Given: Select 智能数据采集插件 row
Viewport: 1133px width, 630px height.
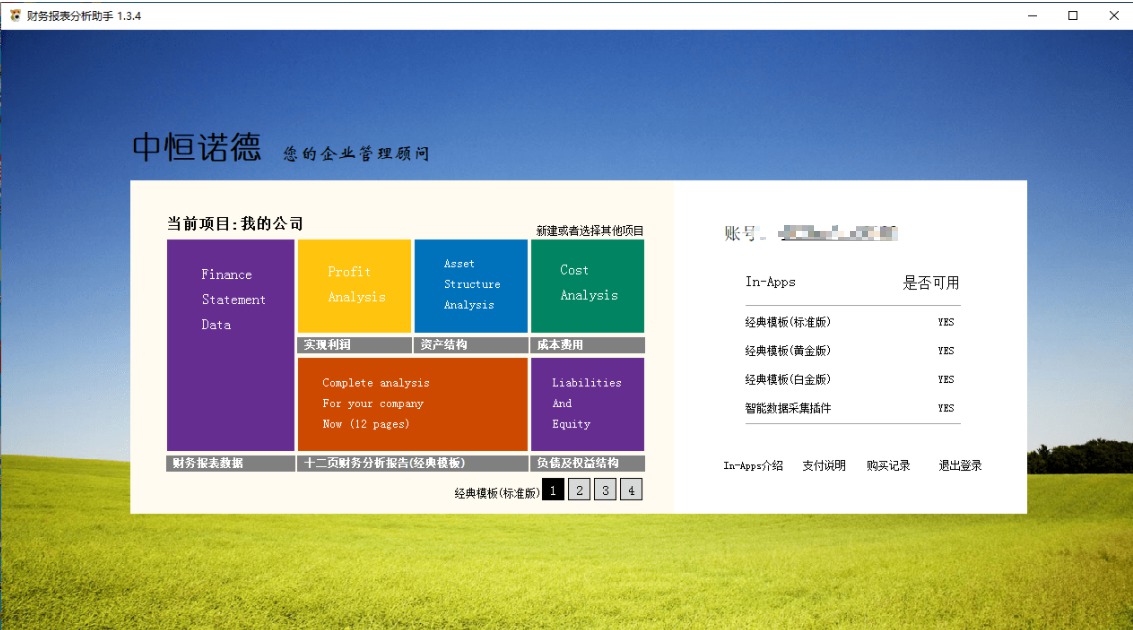Looking at the screenshot, I should tap(853, 408).
